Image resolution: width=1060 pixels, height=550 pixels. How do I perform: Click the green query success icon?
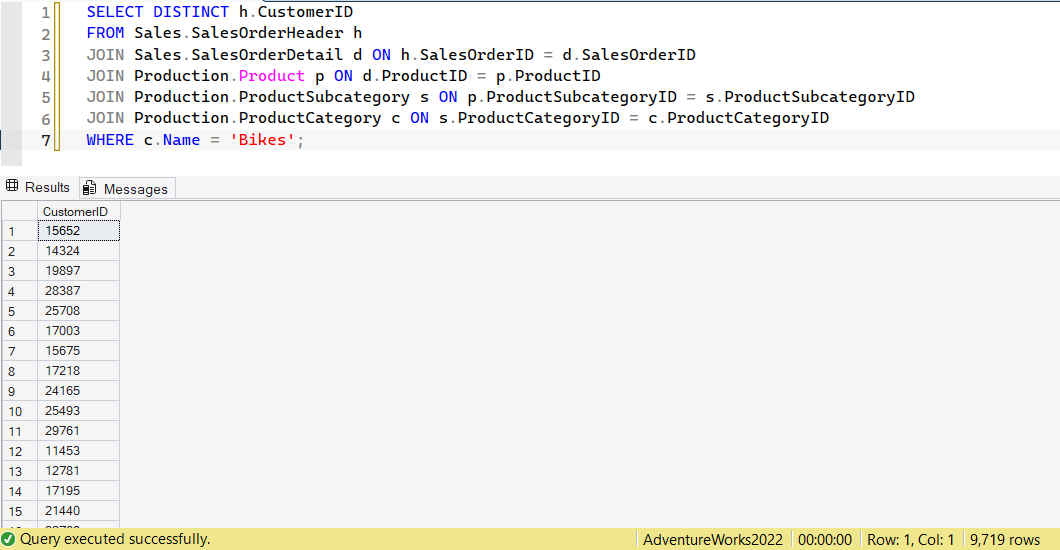[x=8, y=539]
